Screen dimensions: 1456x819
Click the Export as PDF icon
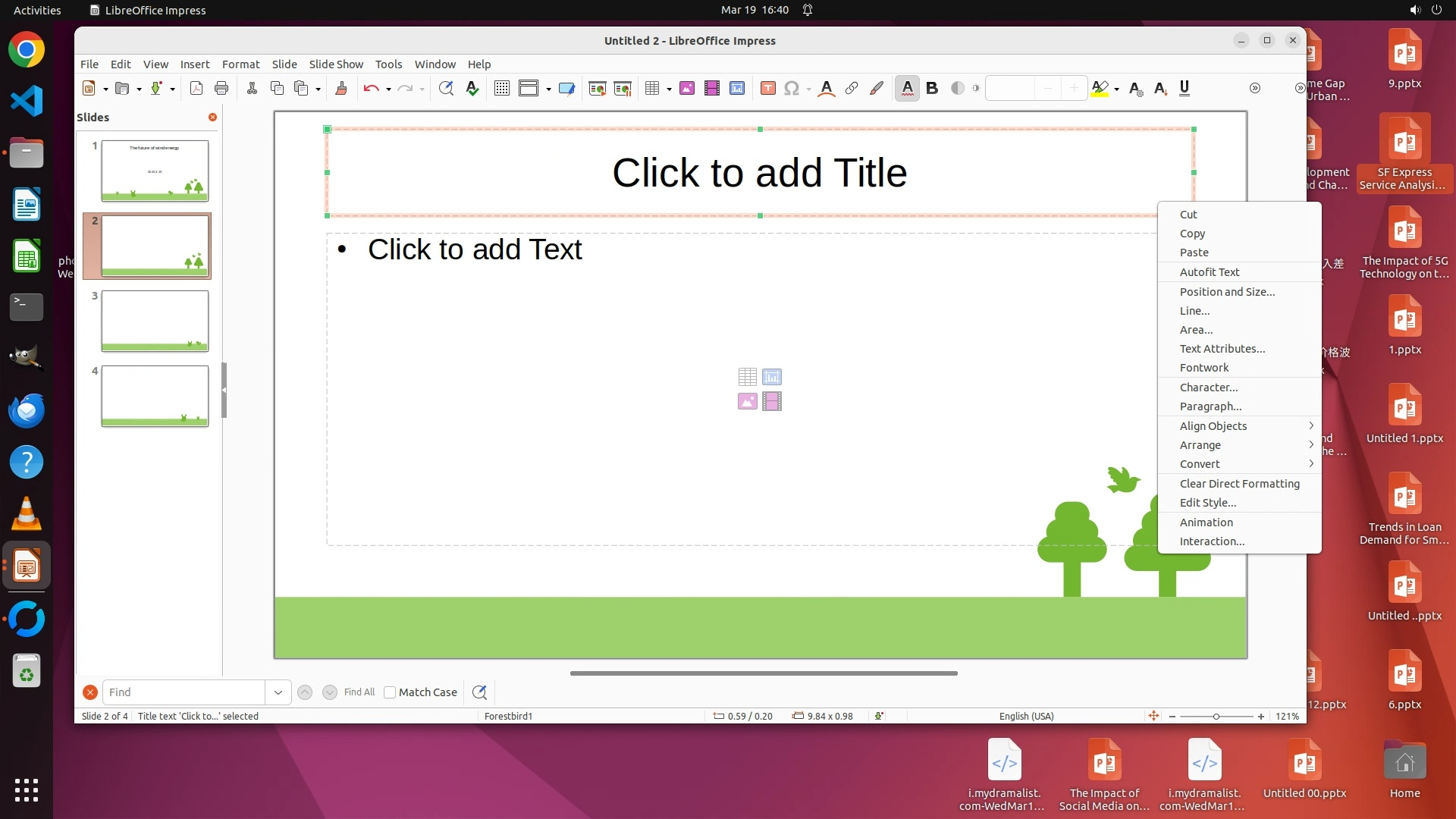pyautogui.click(x=196, y=89)
